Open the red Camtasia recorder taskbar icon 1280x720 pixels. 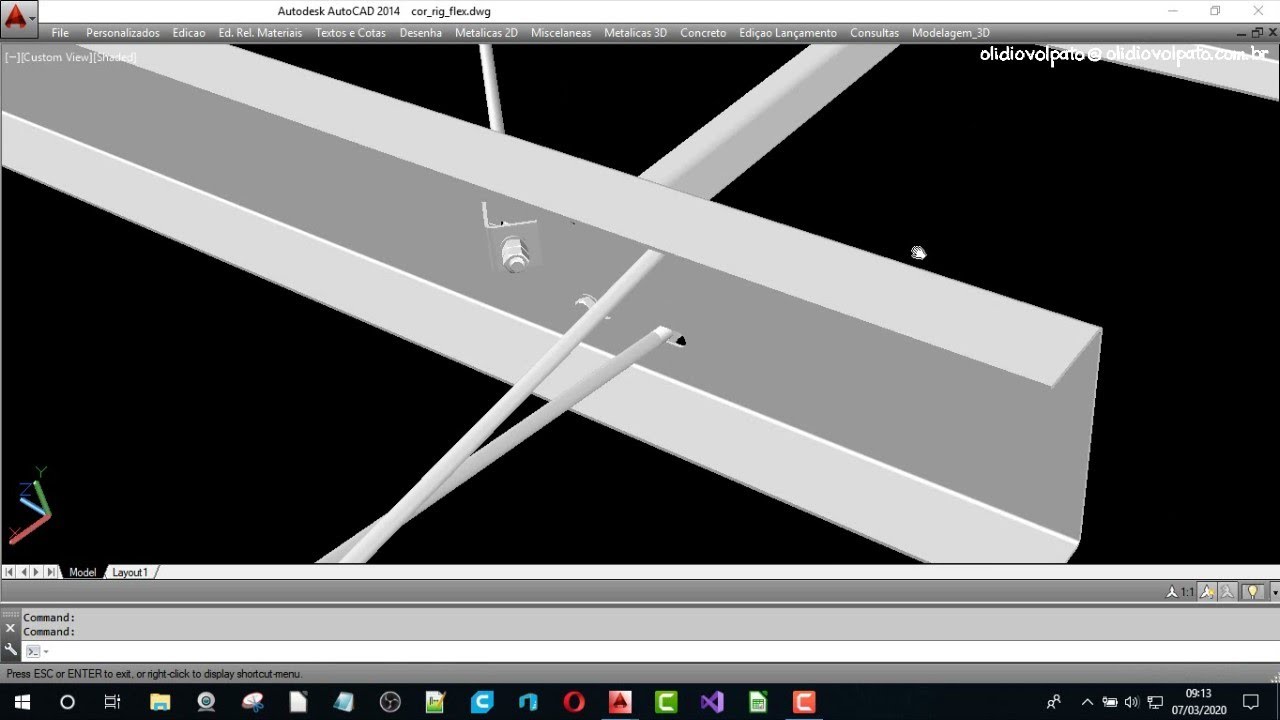point(804,702)
